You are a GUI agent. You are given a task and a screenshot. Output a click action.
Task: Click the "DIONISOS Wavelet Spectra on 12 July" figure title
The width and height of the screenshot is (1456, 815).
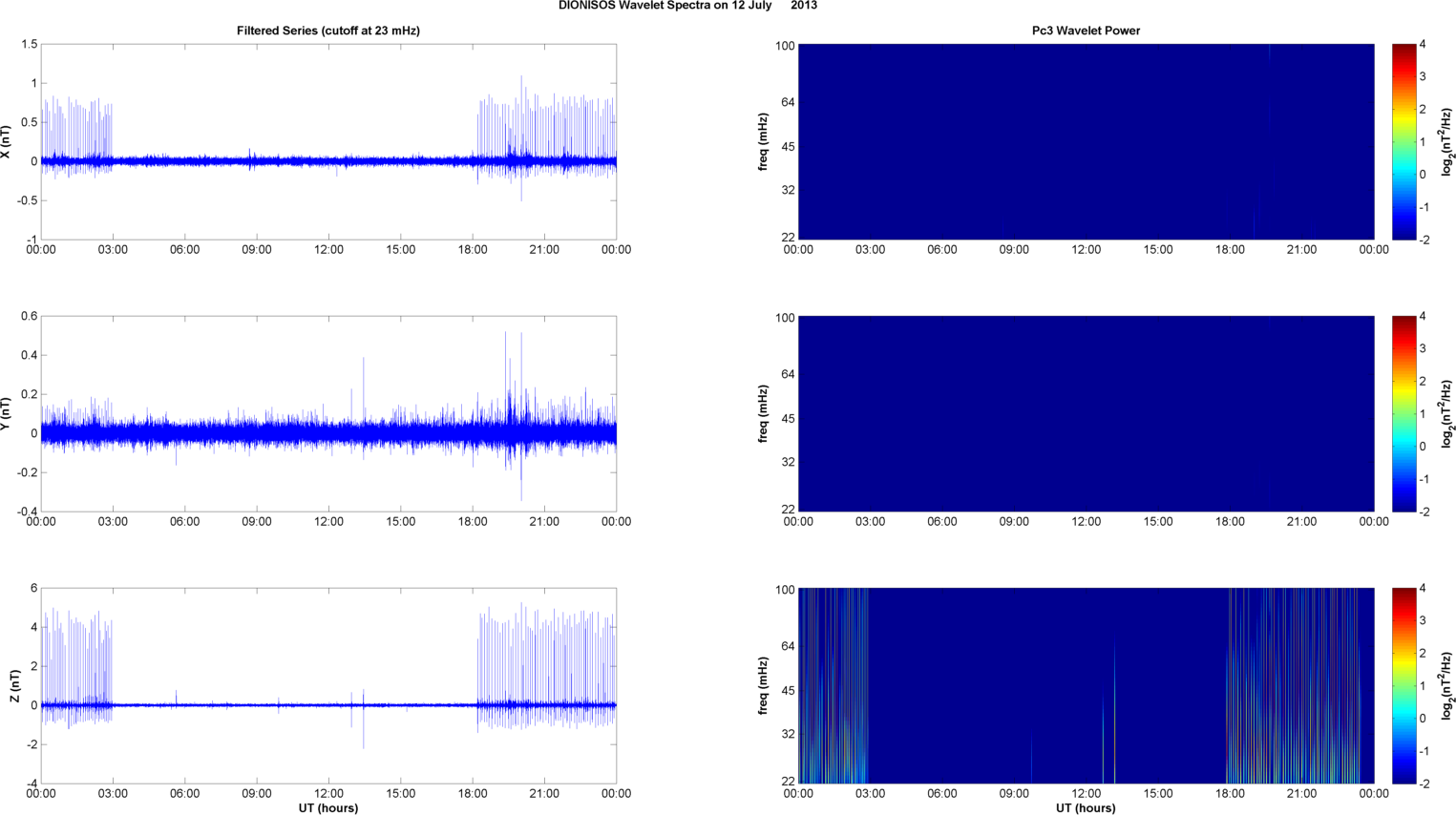tap(666, 6)
